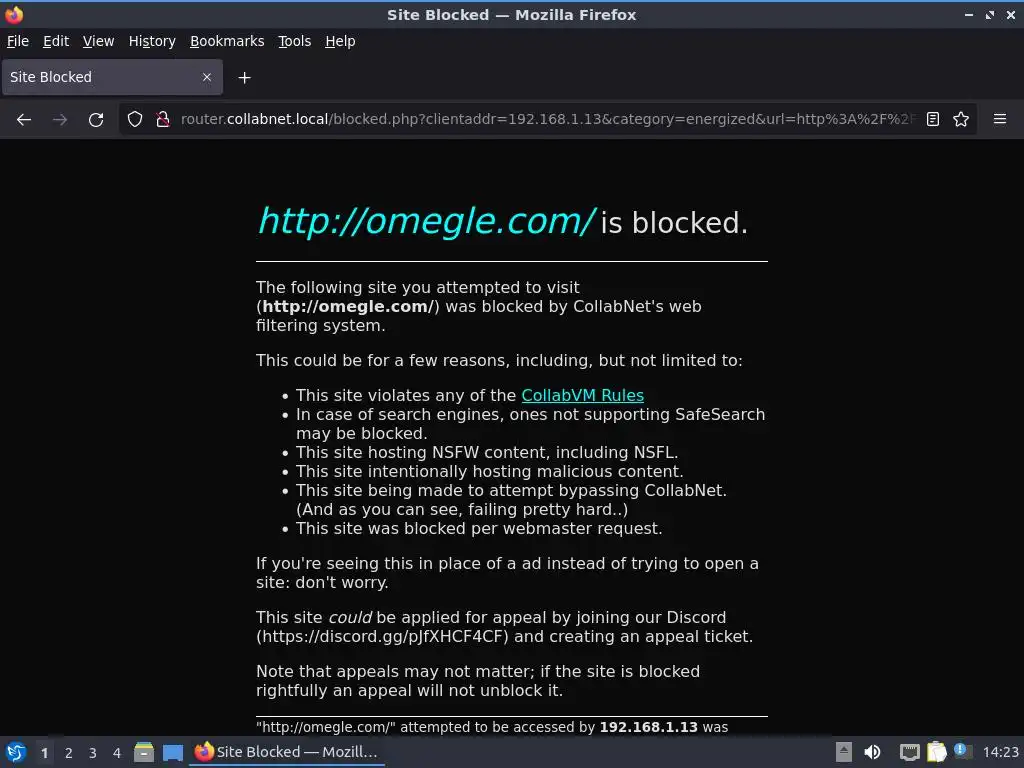Open the Edit menu

point(56,41)
